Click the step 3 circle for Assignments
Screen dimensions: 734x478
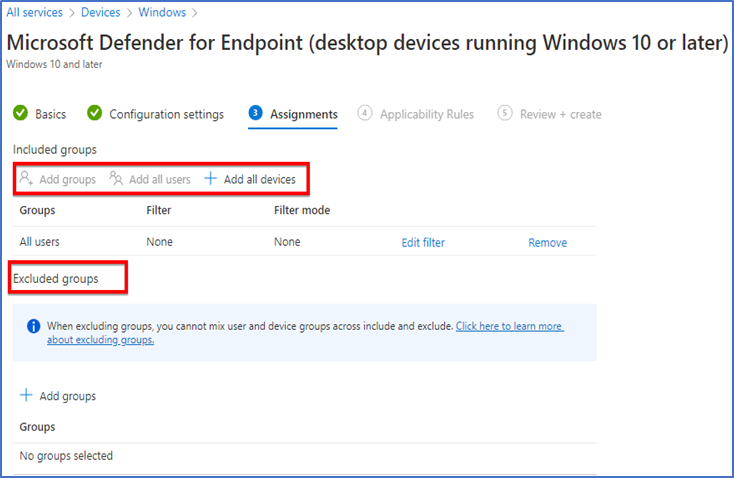pos(255,113)
